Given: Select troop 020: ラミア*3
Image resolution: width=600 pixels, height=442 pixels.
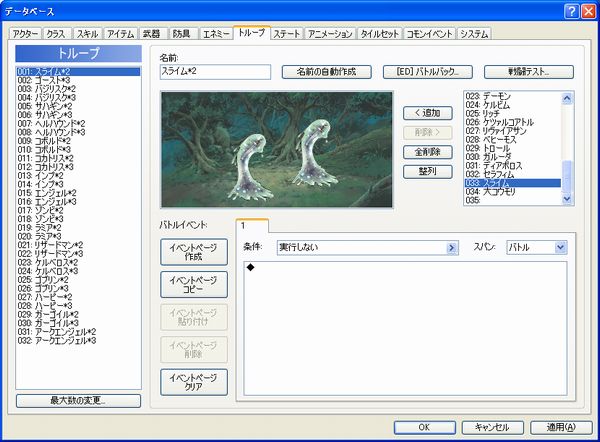Looking at the screenshot, I should (78, 236).
